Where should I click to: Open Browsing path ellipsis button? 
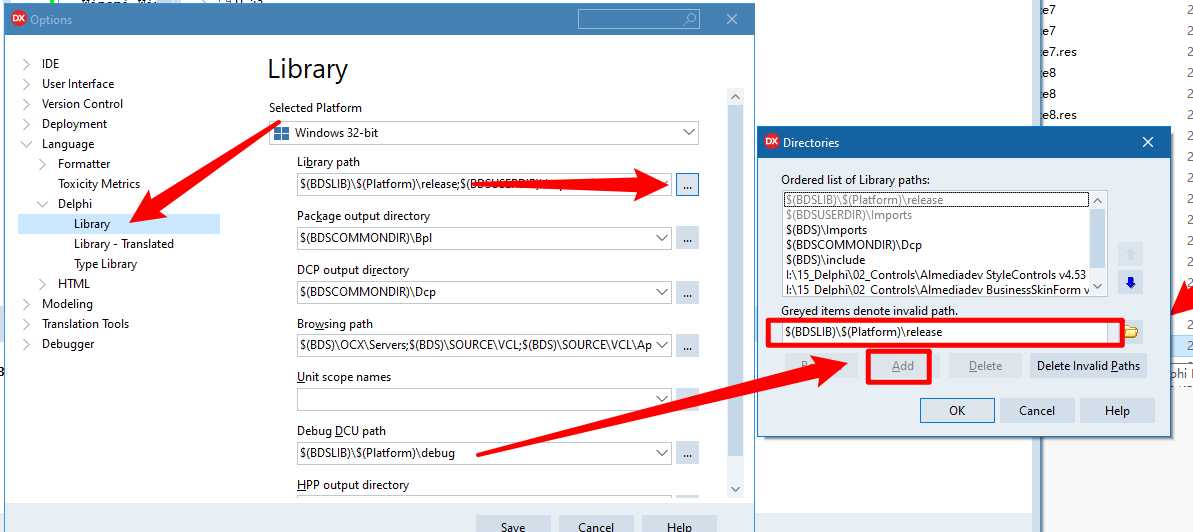pos(687,346)
